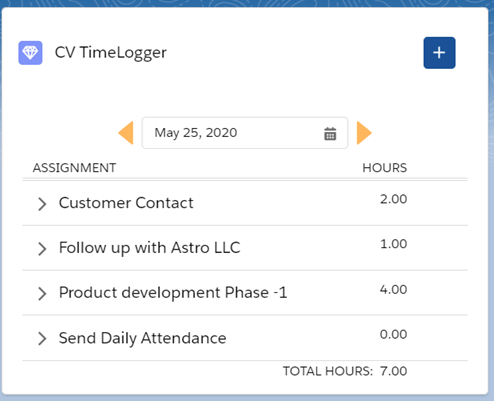Screen dimensions: 494x401
Task: Click the 4.00 hours for Product development
Action: click(393, 289)
